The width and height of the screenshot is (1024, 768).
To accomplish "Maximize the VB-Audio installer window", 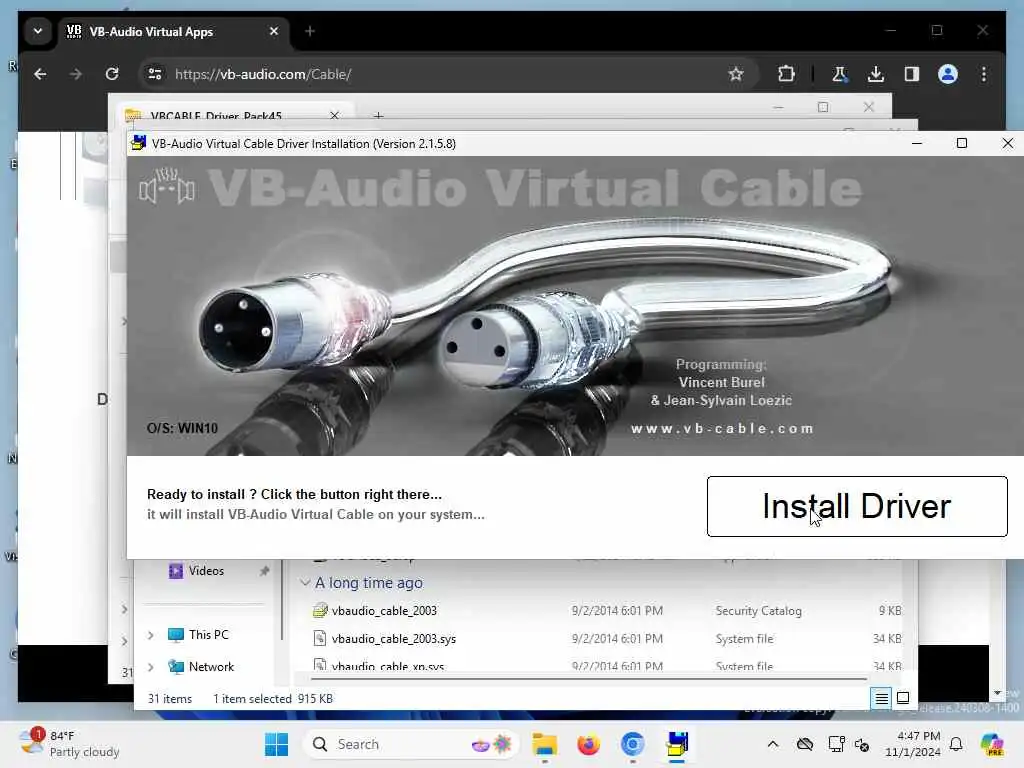I will click(962, 143).
